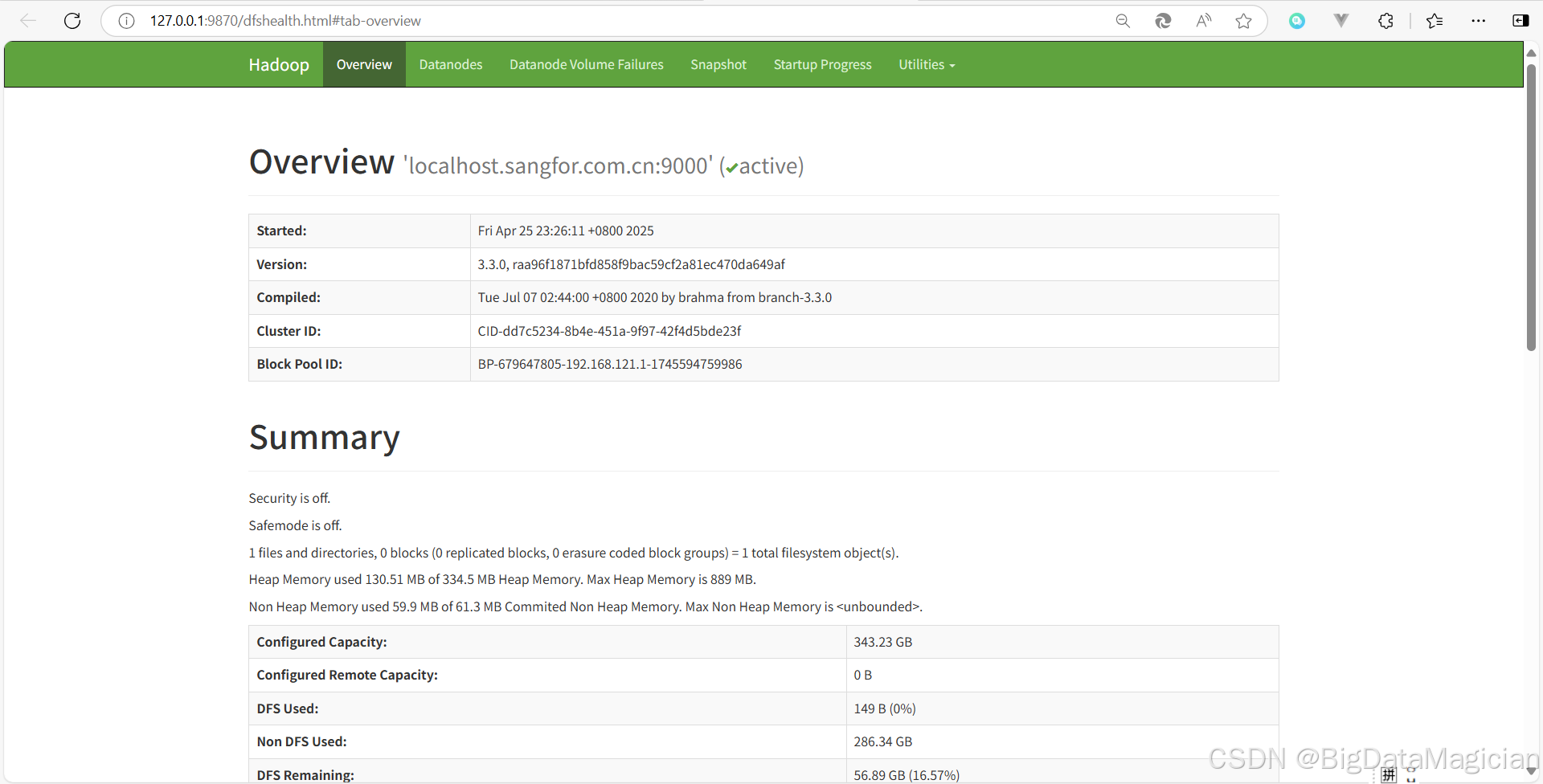
Task: Click the scrollbar down arrow
Action: coord(1531,771)
